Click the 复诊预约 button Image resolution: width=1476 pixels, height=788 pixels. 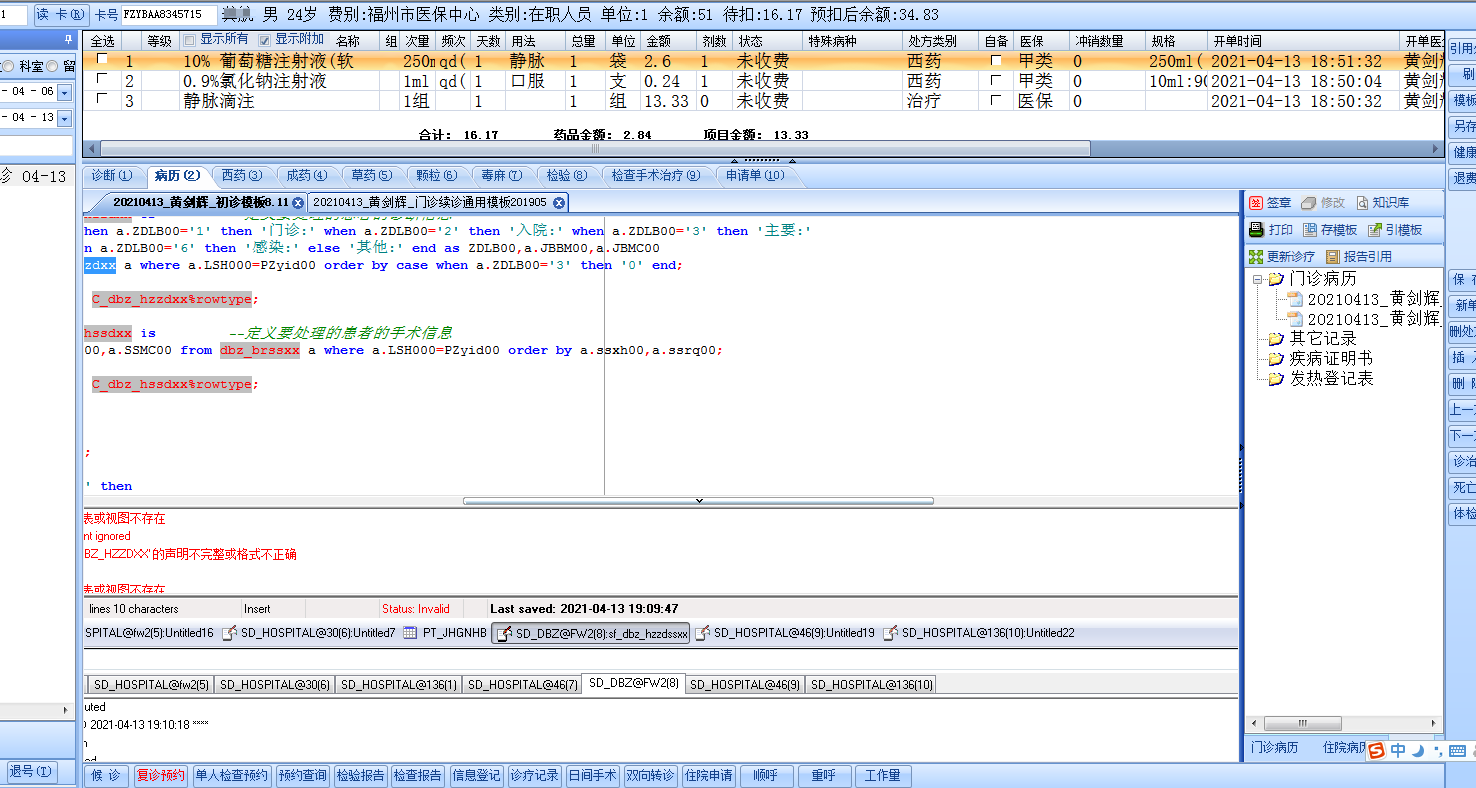pyautogui.click(x=160, y=776)
